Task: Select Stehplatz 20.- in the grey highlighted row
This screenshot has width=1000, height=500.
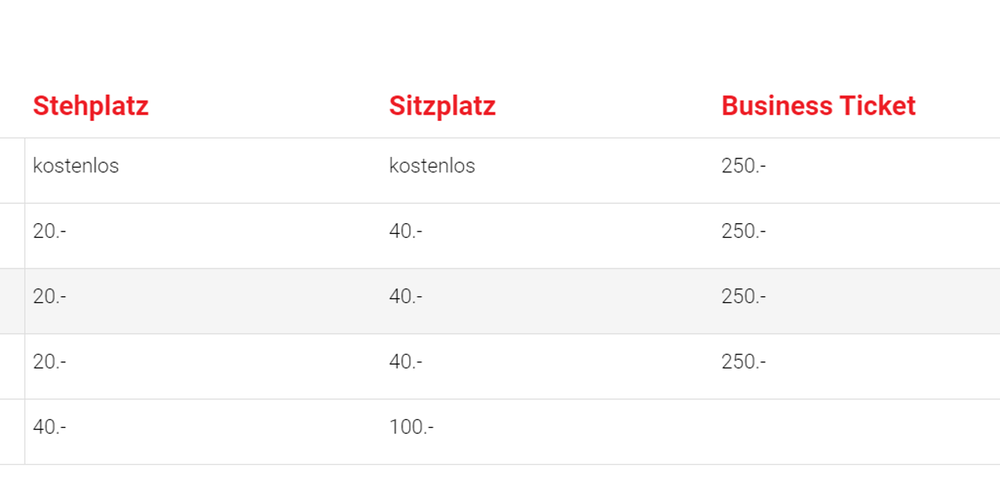Action: click(49, 296)
